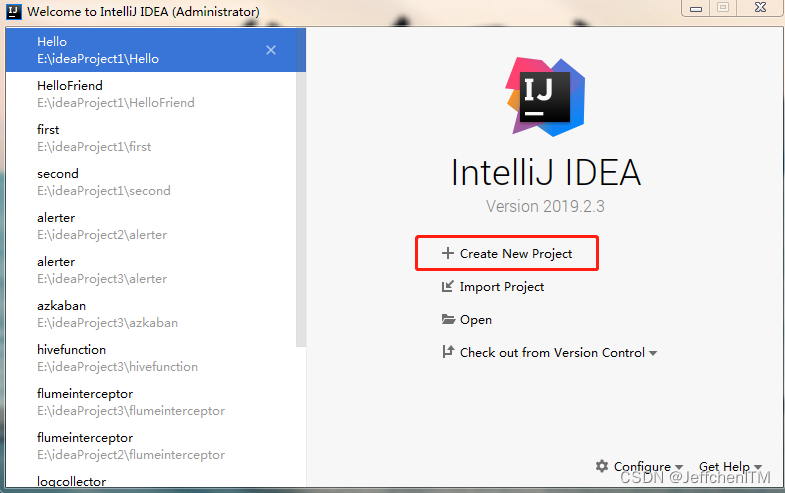
Task: Select the hivefunction recent project
Action: click(x=151, y=358)
